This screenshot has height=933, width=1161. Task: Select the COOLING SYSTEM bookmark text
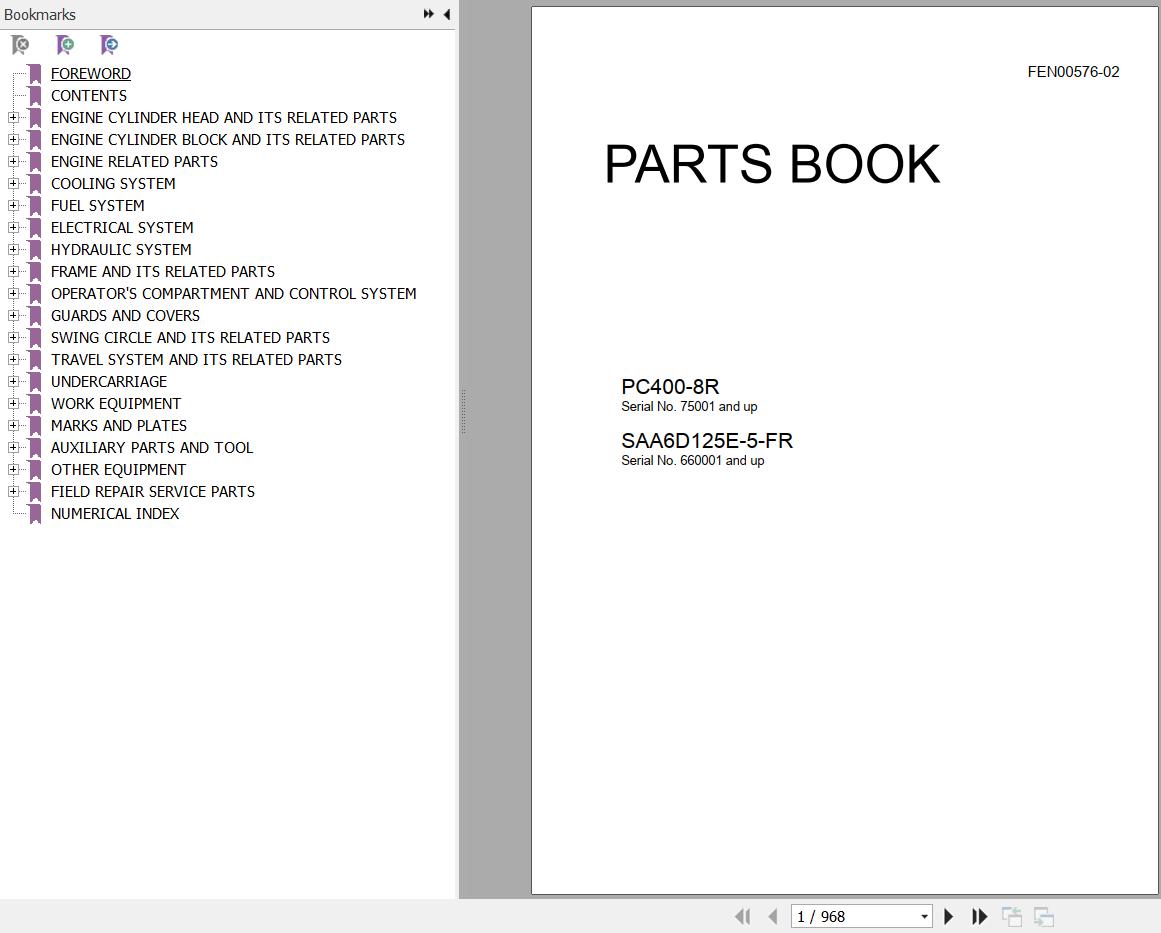tap(113, 184)
